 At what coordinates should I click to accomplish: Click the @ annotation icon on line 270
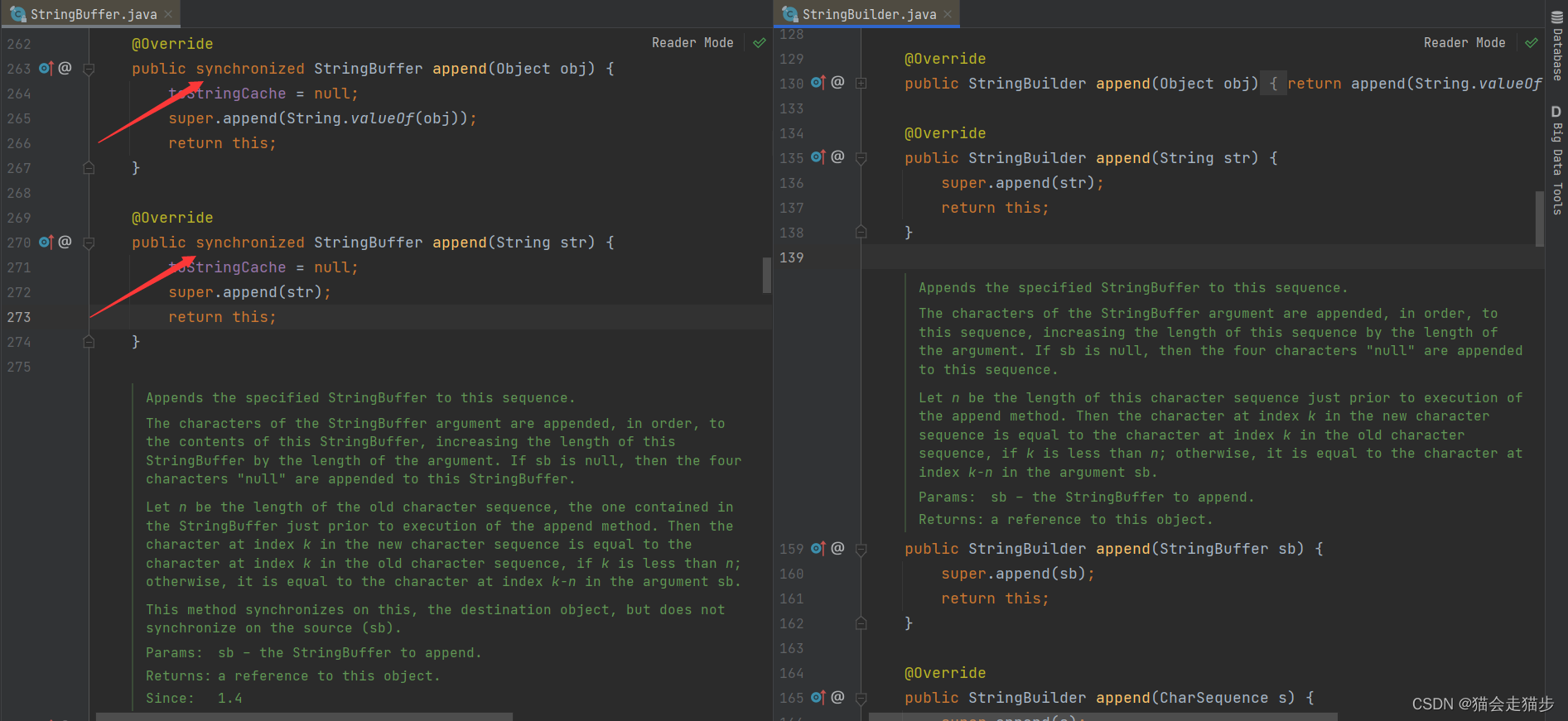(x=65, y=242)
